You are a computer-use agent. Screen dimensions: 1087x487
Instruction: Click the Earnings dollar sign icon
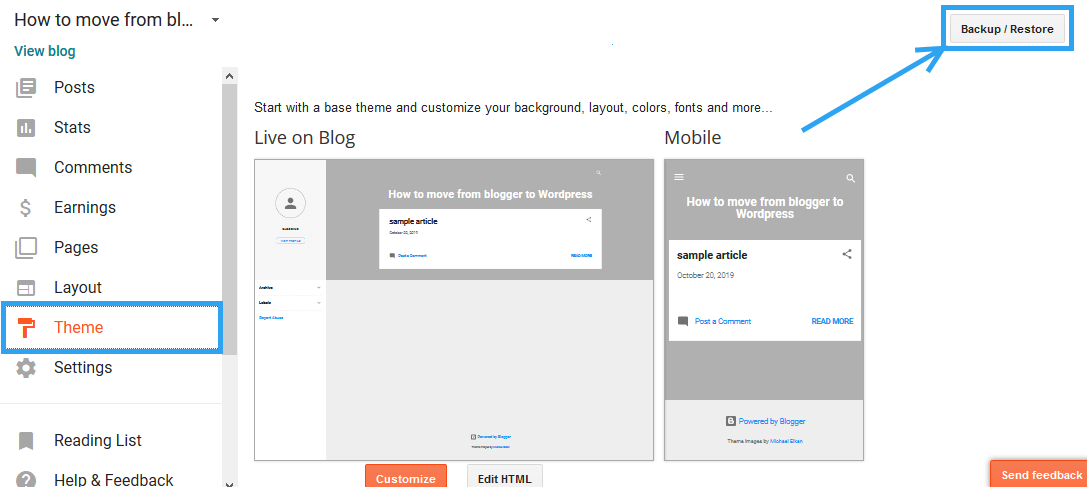point(26,207)
